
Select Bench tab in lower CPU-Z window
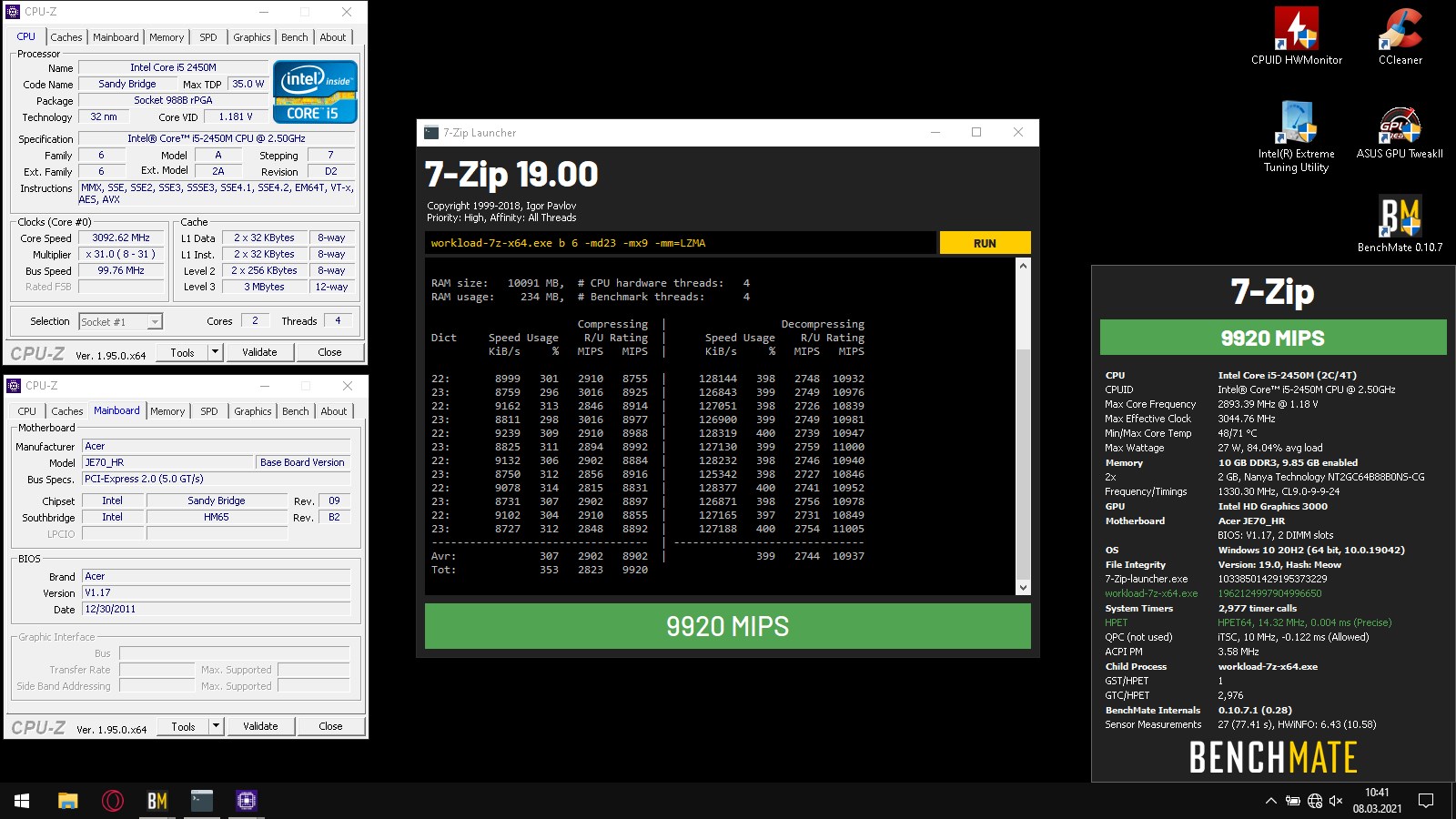coord(296,411)
